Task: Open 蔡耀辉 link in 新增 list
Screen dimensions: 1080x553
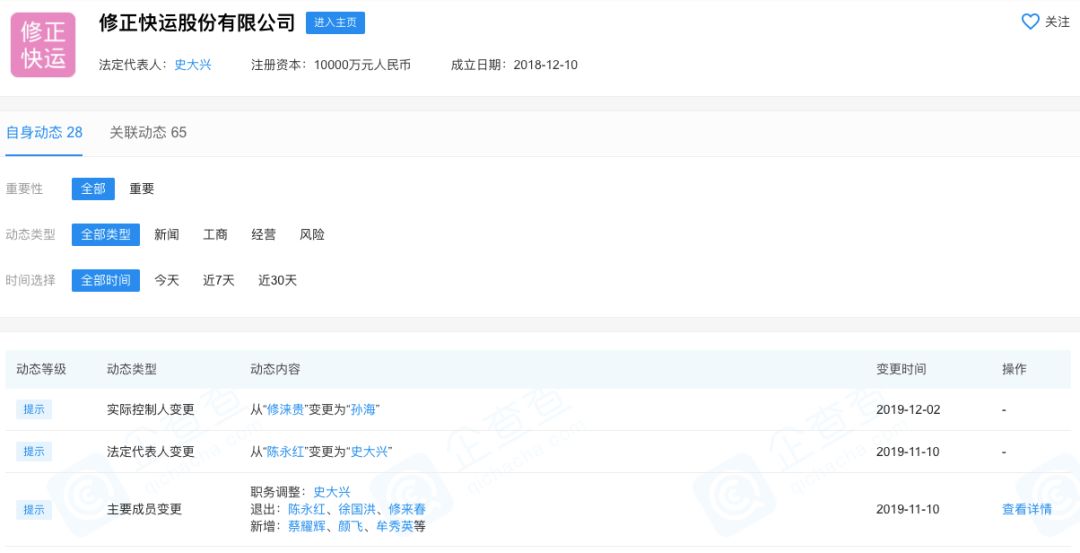Action: click(x=306, y=527)
